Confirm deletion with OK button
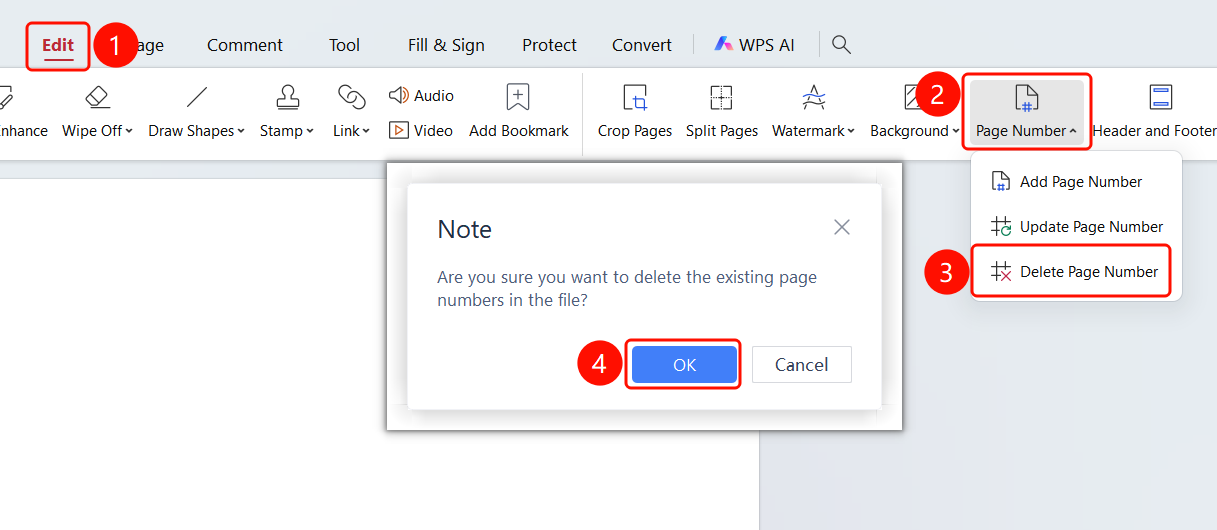This screenshot has height=530, width=1217. coord(684,365)
